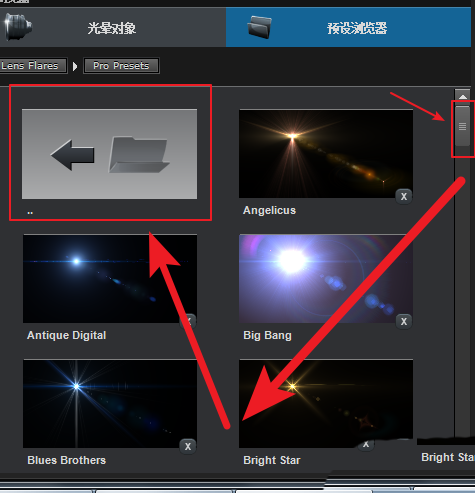Click the breadcrumb arrow after Lens Flares
The width and height of the screenshot is (475, 493).
pos(75,66)
